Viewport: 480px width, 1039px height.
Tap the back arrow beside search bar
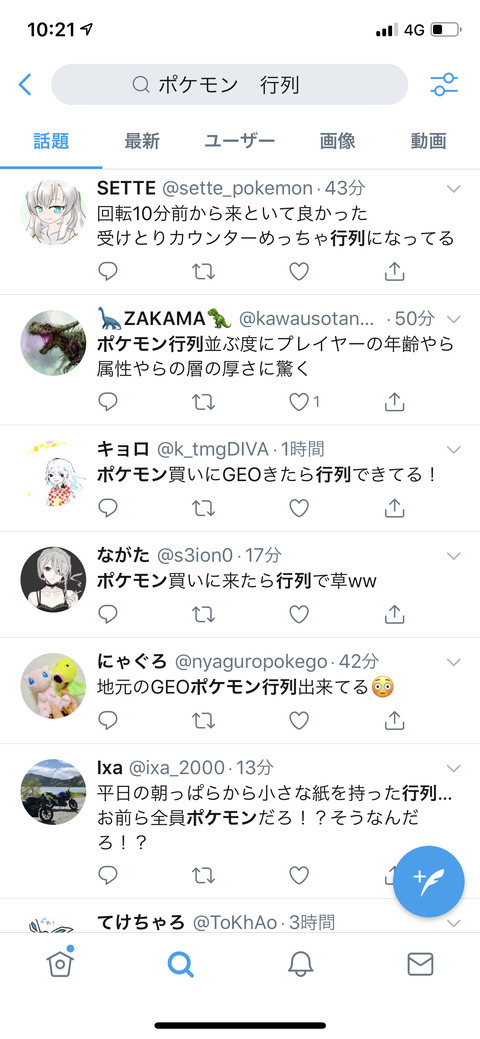click(25, 85)
